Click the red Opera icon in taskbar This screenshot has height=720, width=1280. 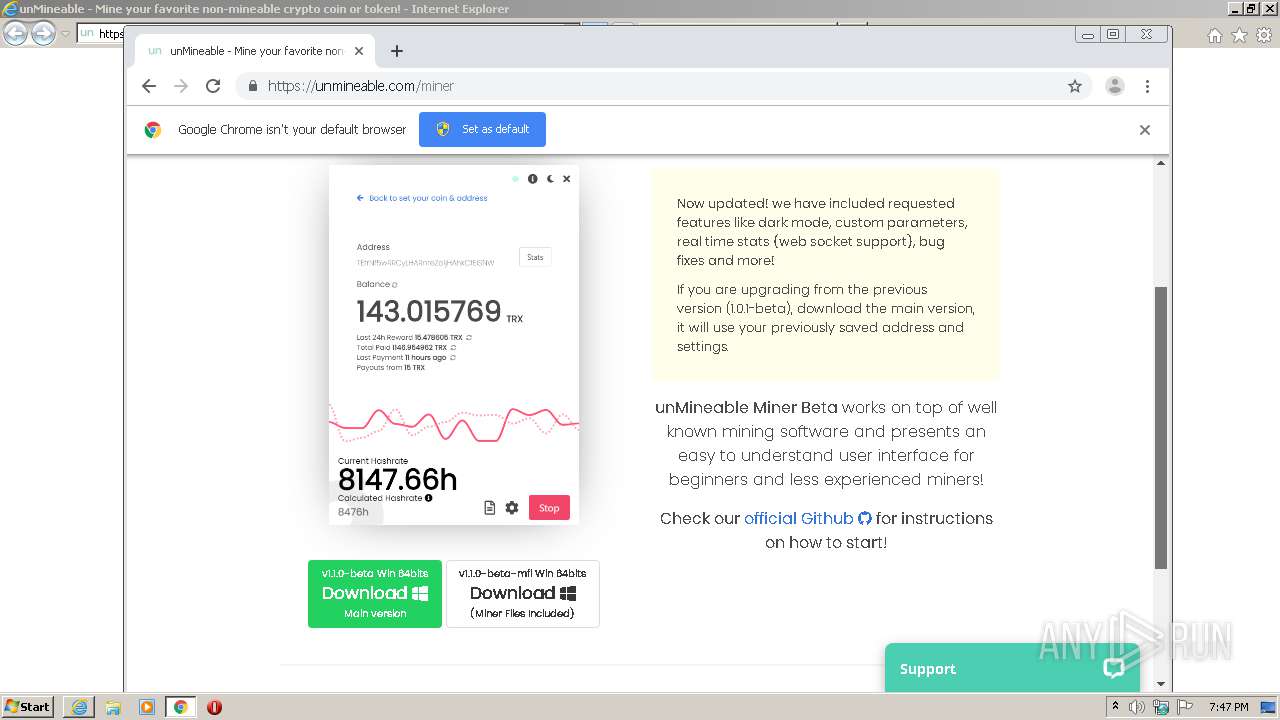tap(214, 707)
